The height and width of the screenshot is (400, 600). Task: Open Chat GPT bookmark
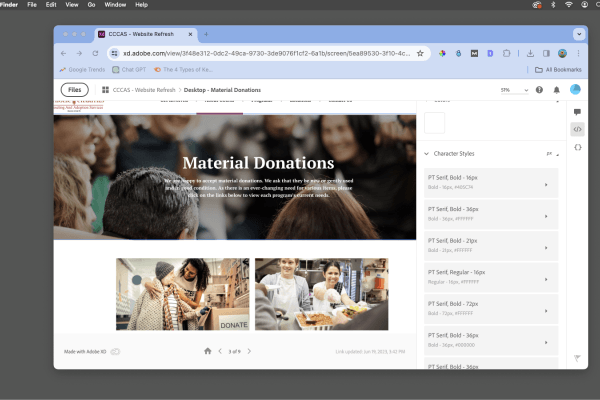click(129, 70)
